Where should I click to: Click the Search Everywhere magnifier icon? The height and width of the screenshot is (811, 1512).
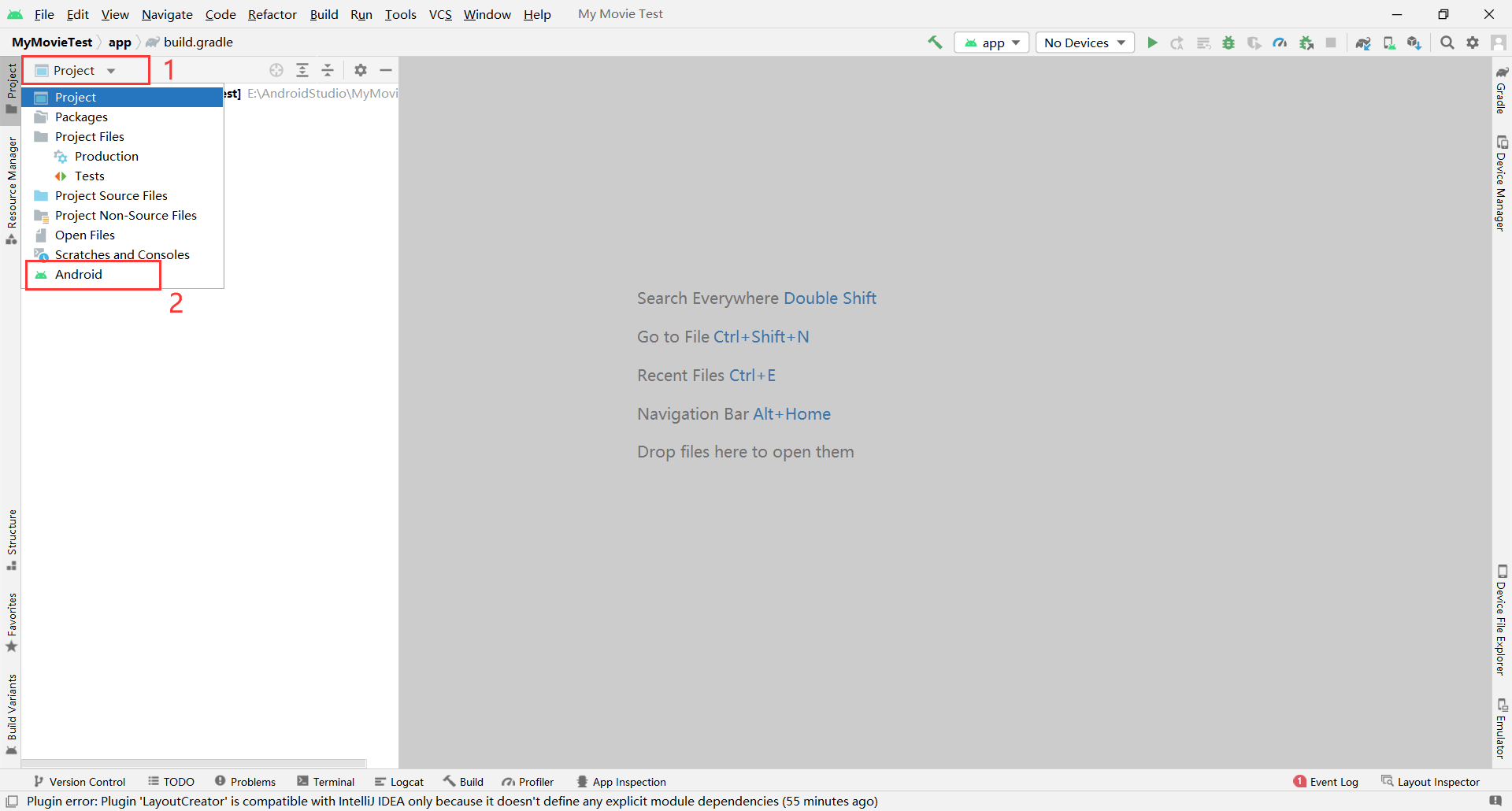[x=1447, y=43]
